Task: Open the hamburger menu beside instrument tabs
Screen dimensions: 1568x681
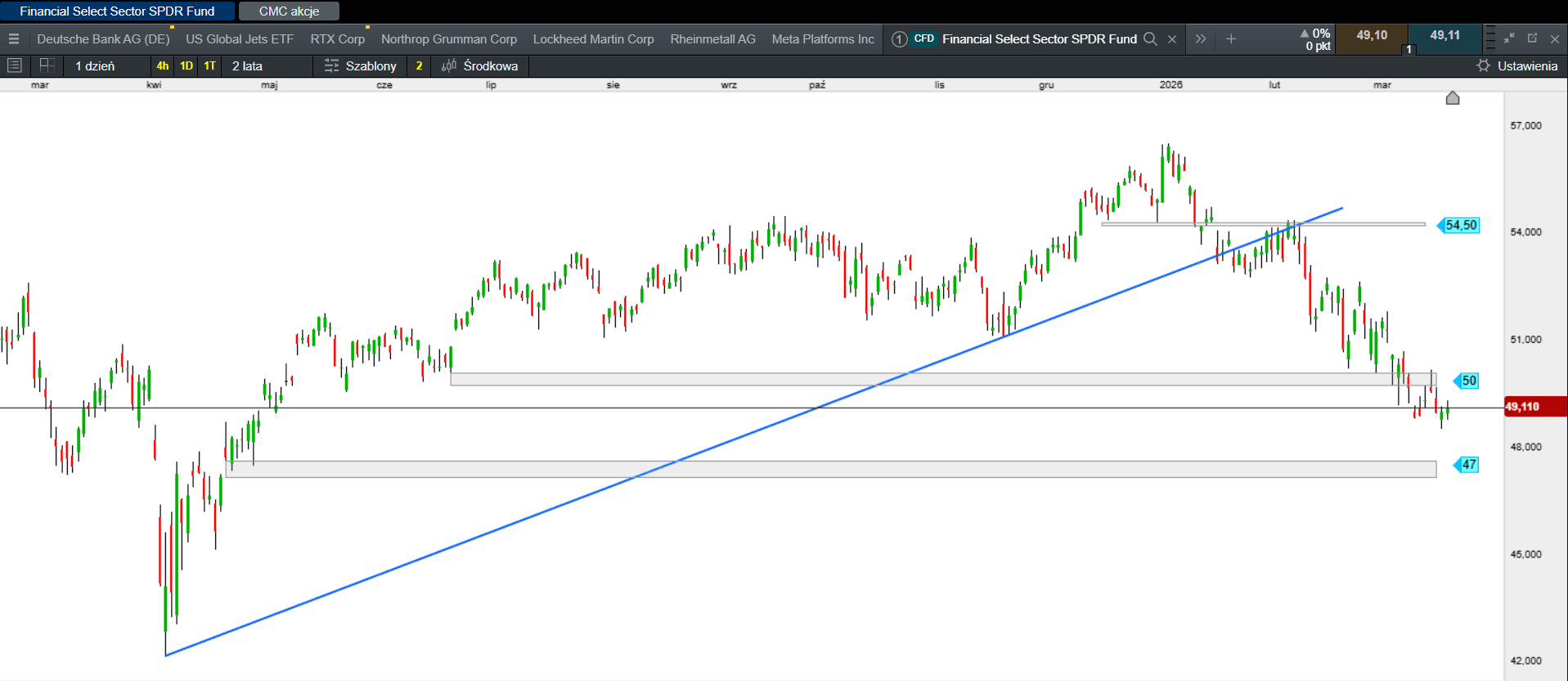Action: tap(14, 39)
